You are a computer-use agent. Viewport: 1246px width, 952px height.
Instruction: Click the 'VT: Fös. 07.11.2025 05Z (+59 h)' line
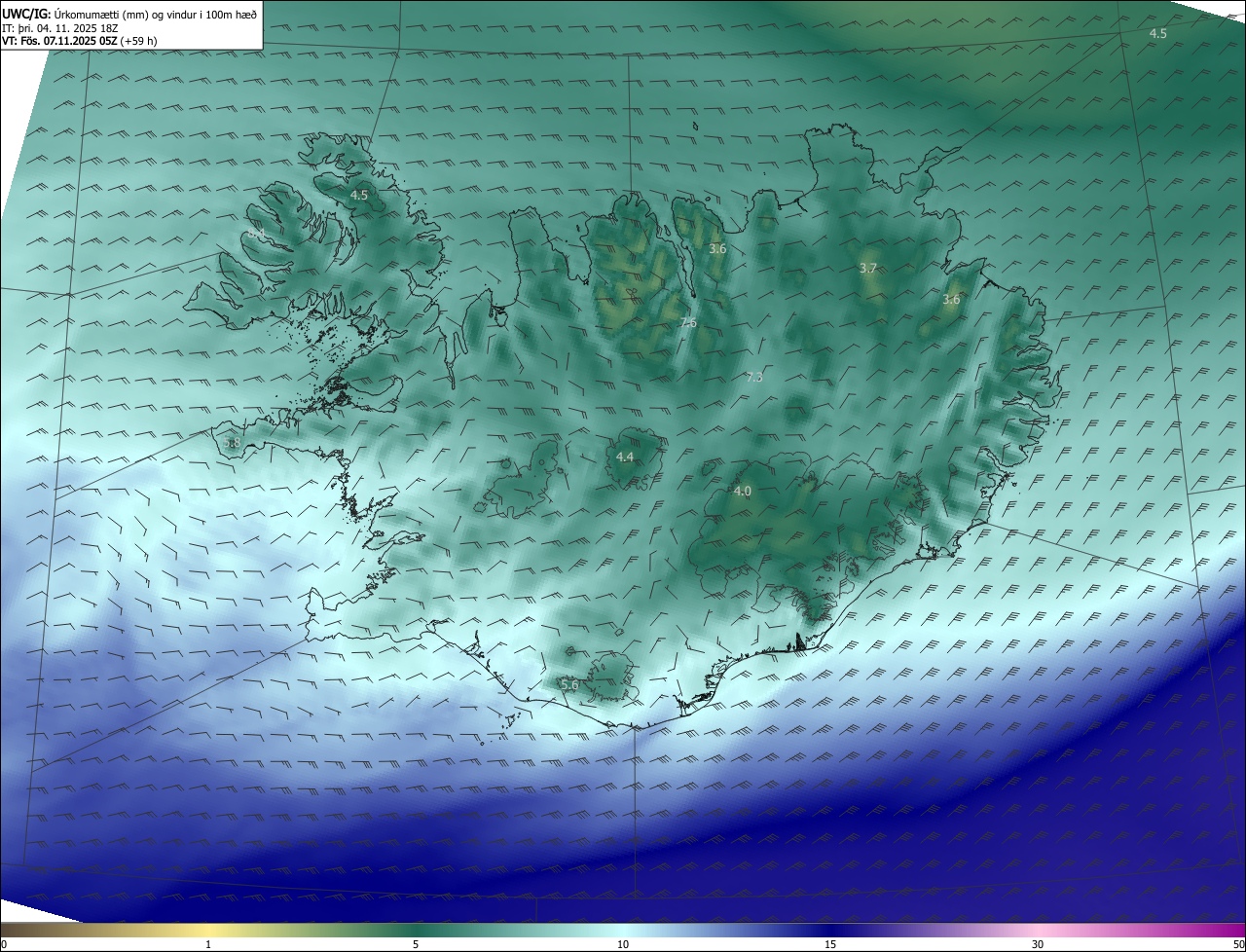(80, 41)
